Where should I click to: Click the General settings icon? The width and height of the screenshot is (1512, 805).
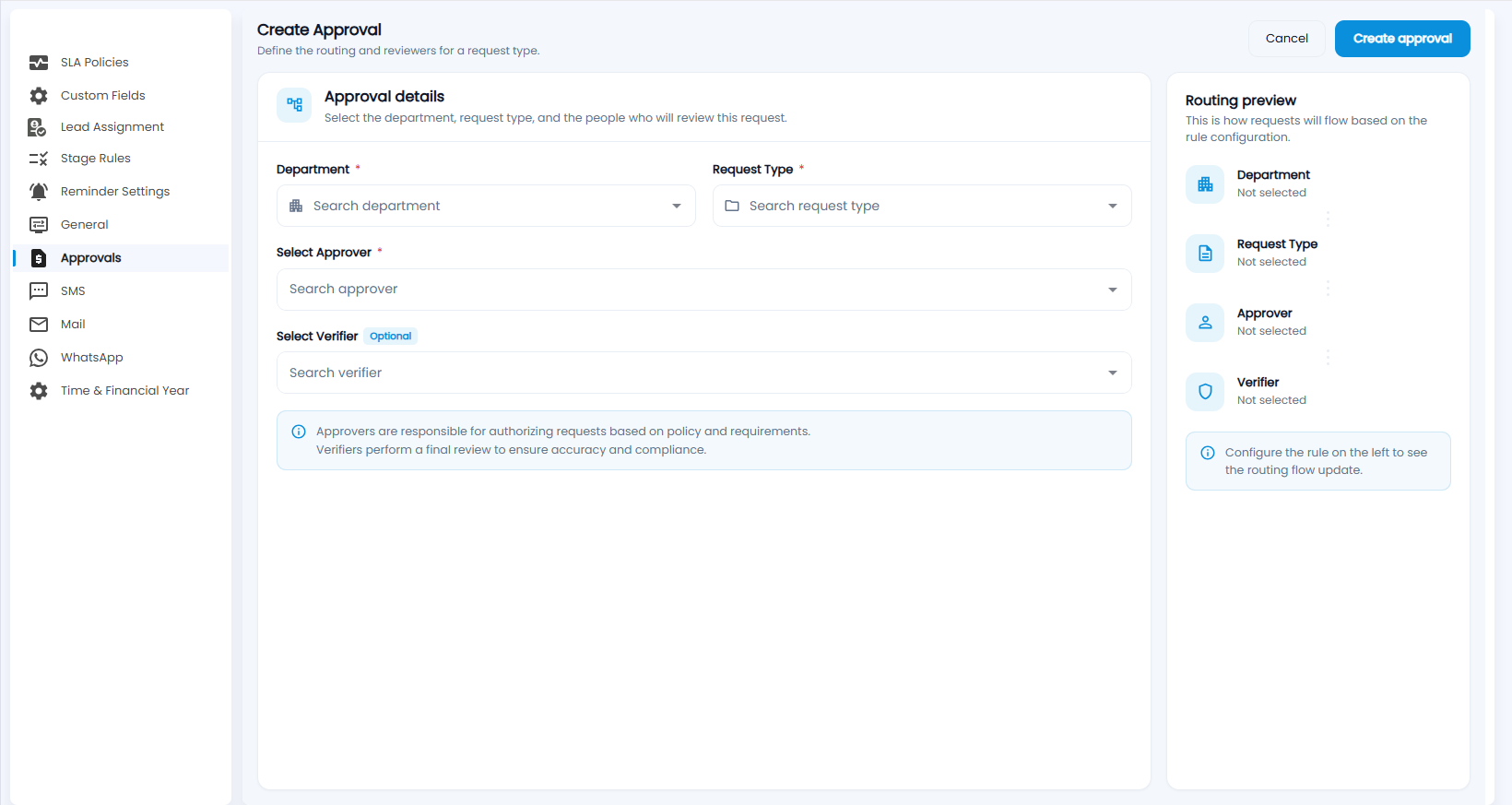tap(39, 225)
